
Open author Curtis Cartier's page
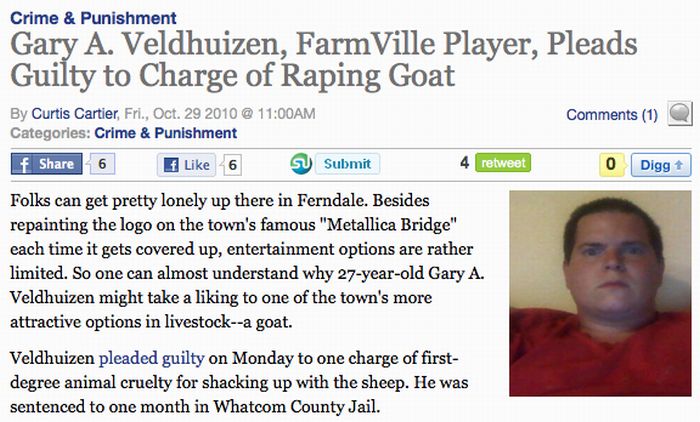[74, 113]
